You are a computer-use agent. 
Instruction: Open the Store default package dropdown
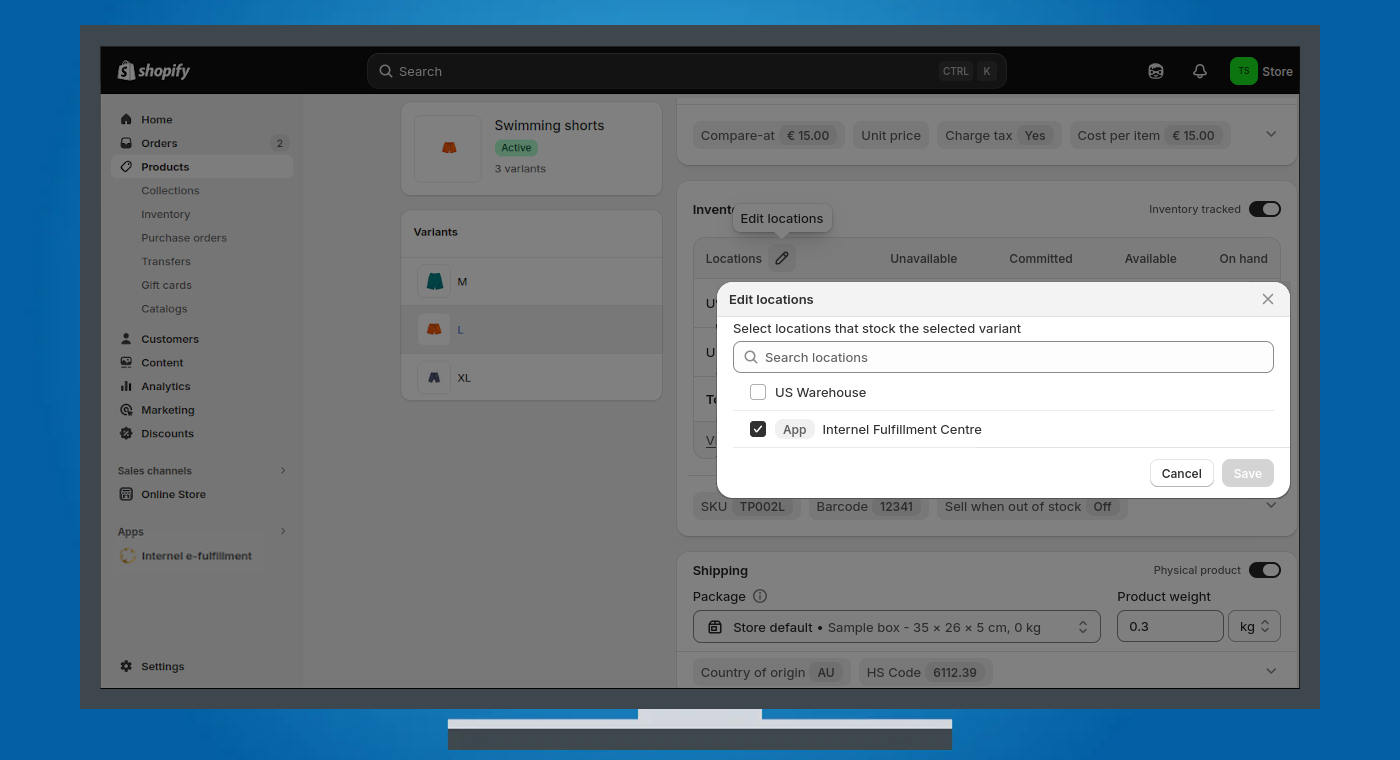[x=896, y=627]
